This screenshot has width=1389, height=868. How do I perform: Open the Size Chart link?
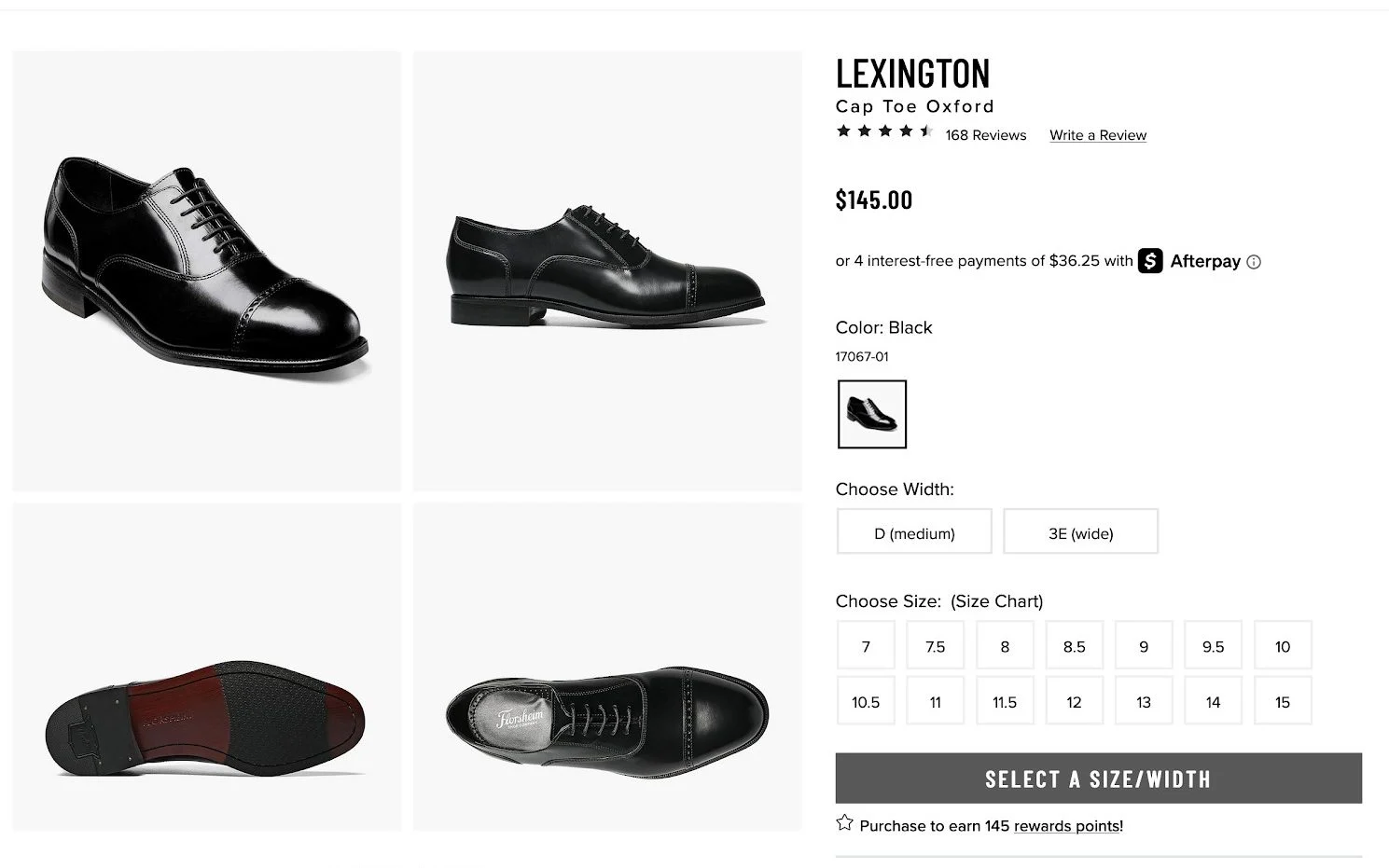(997, 601)
